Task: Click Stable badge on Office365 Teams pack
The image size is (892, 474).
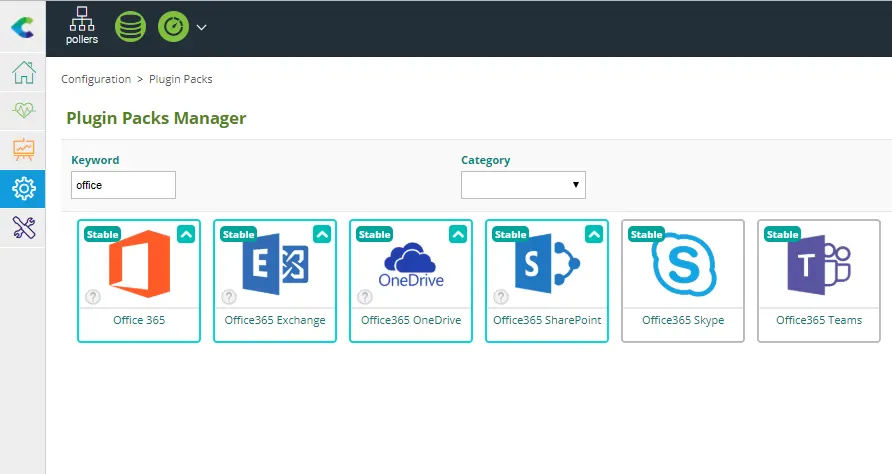Action: point(782,234)
